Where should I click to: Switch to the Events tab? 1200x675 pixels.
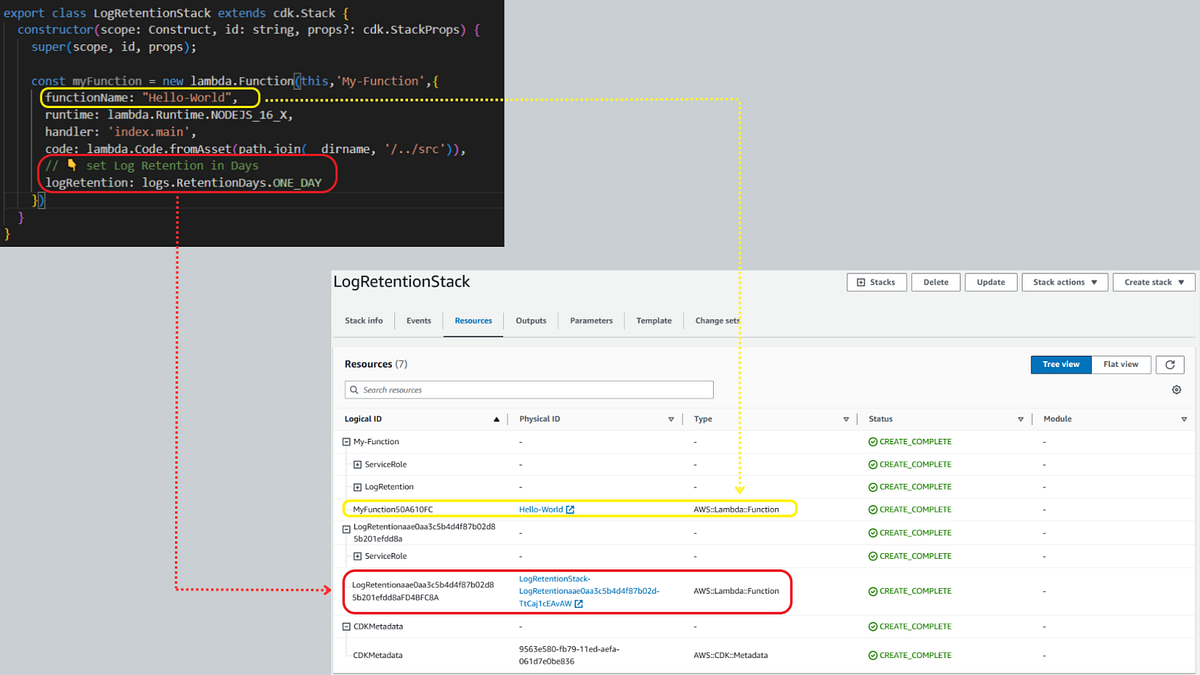[418, 321]
